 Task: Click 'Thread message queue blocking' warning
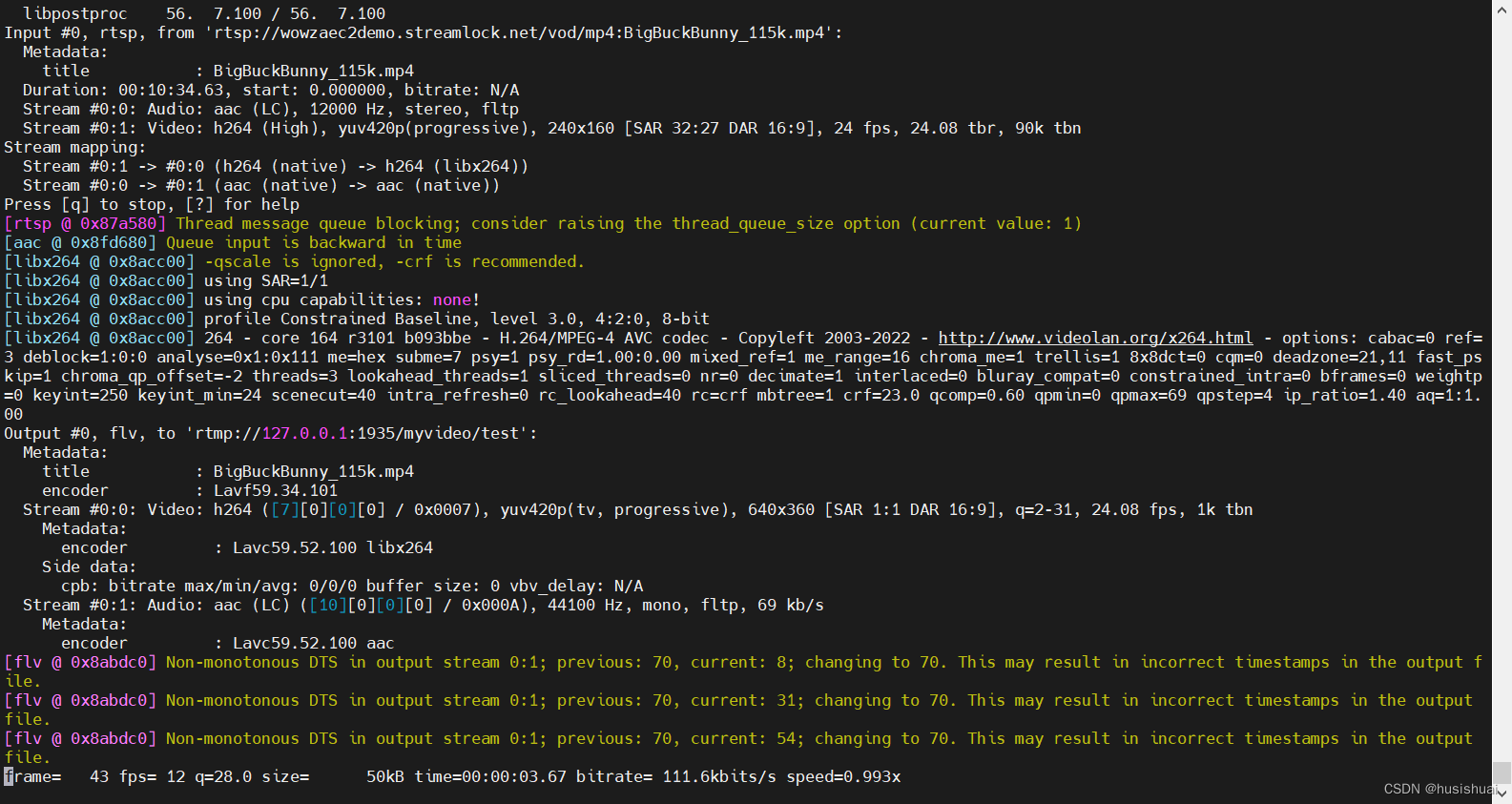click(629, 223)
